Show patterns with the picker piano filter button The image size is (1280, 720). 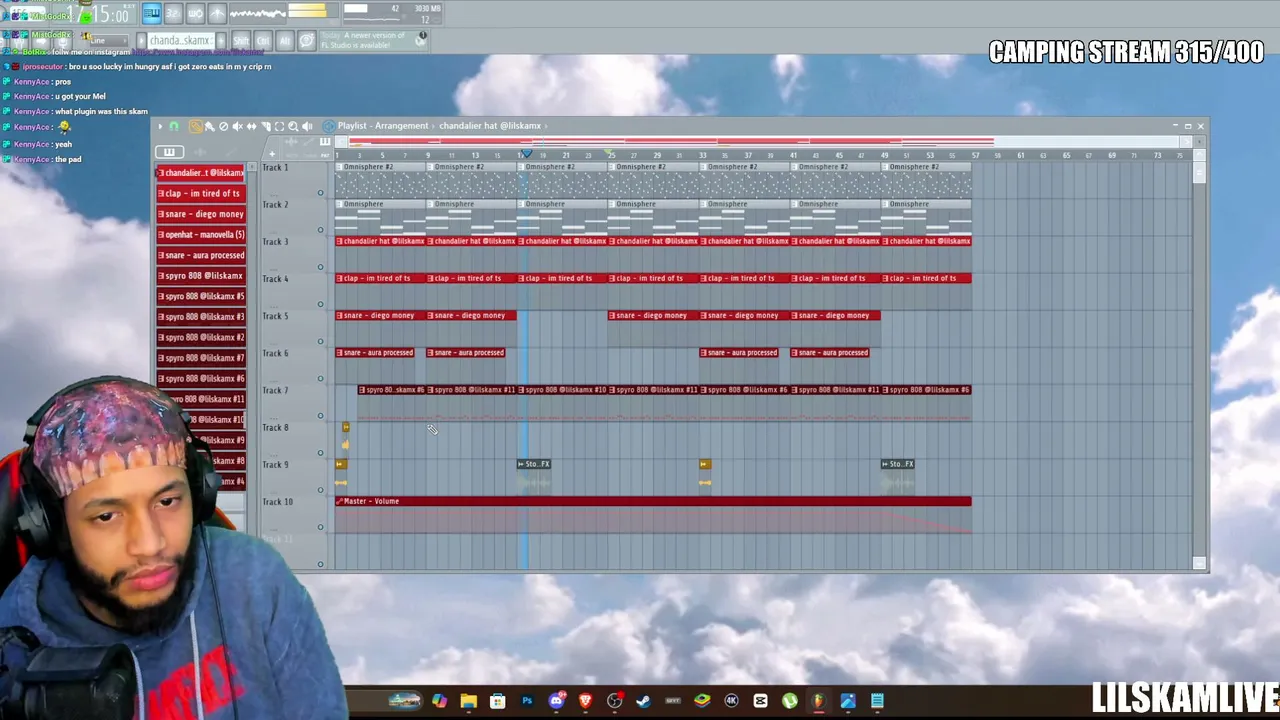[169, 152]
